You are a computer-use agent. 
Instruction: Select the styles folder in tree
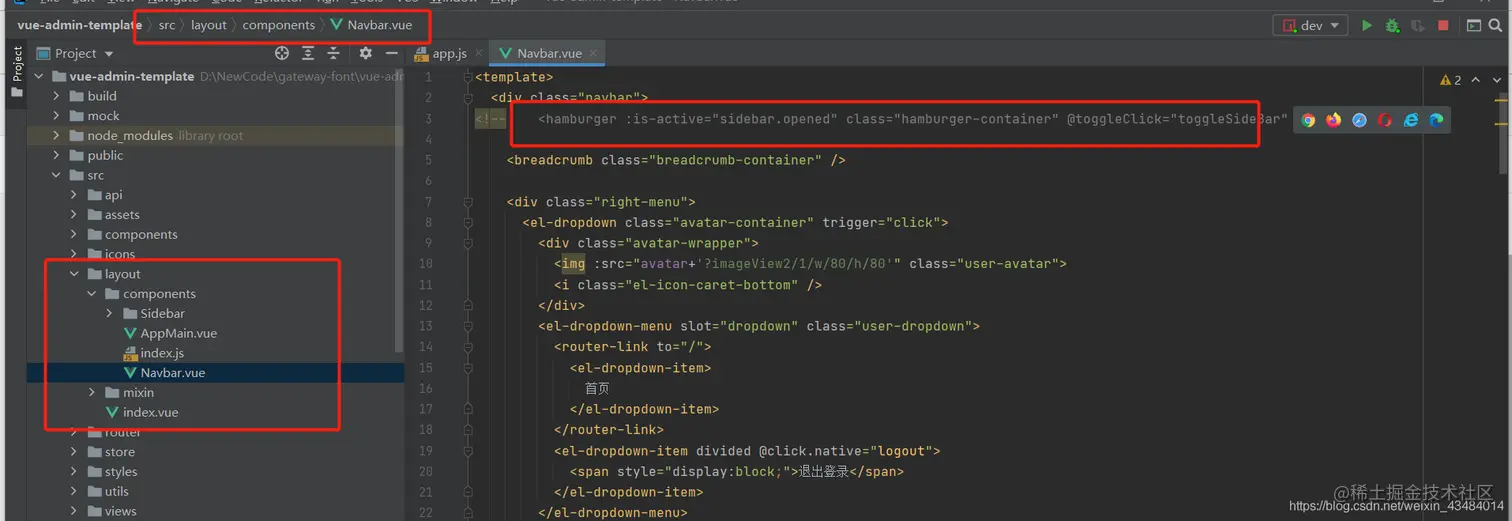point(111,472)
